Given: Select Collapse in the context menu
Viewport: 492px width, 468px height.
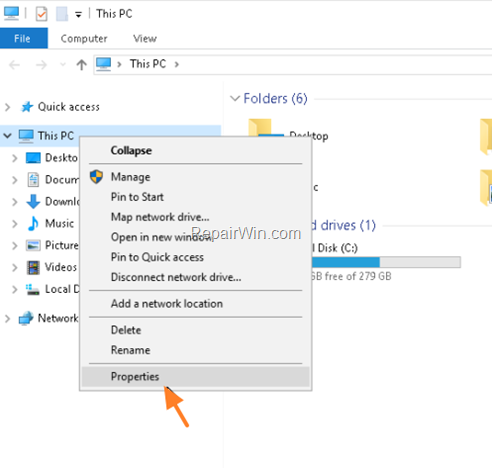Looking at the screenshot, I should (x=195, y=150).
